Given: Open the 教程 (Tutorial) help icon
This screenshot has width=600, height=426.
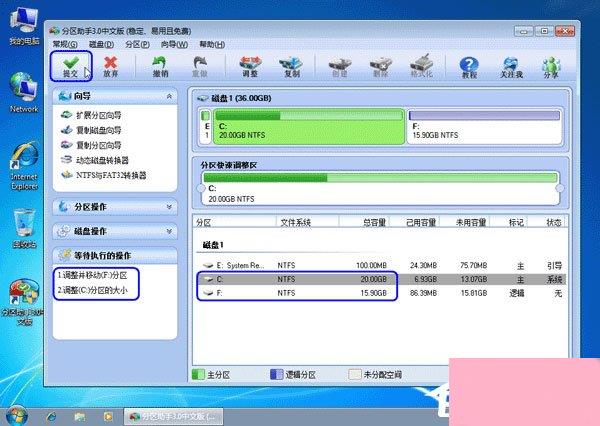Looking at the screenshot, I should (x=469, y=67).
